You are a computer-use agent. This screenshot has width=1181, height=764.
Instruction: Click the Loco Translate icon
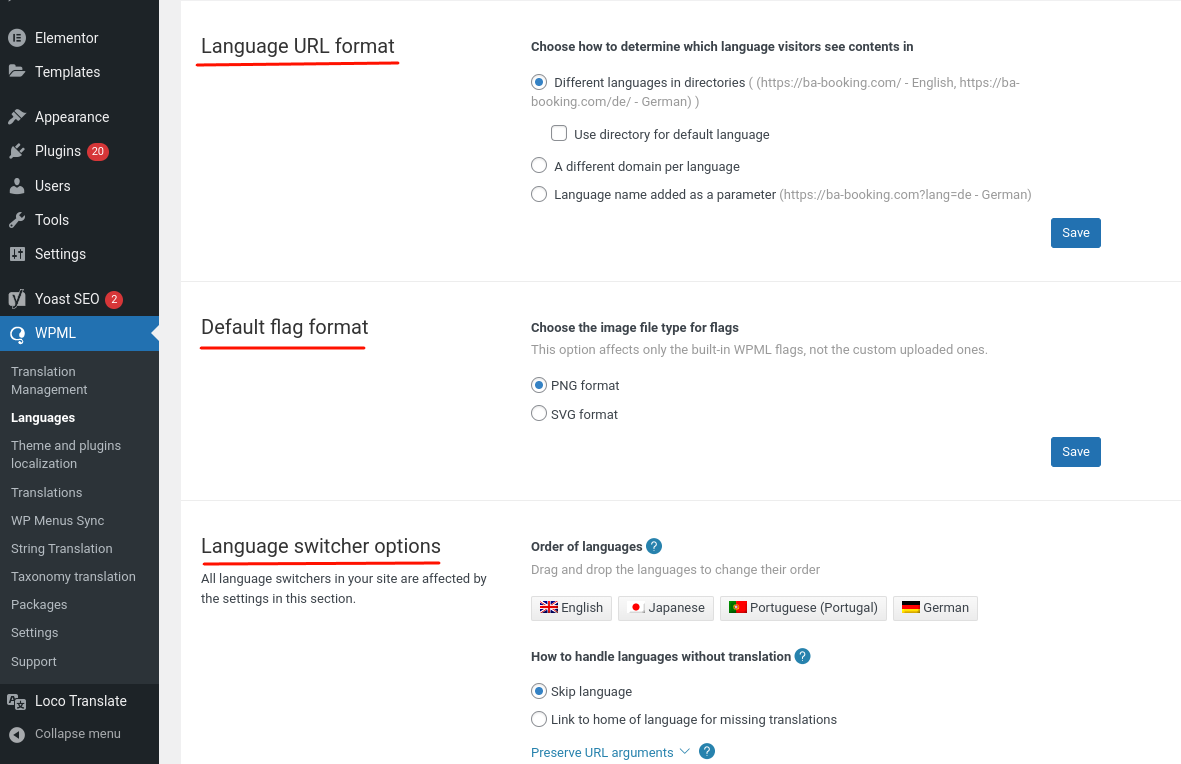(x=16, y=701)
